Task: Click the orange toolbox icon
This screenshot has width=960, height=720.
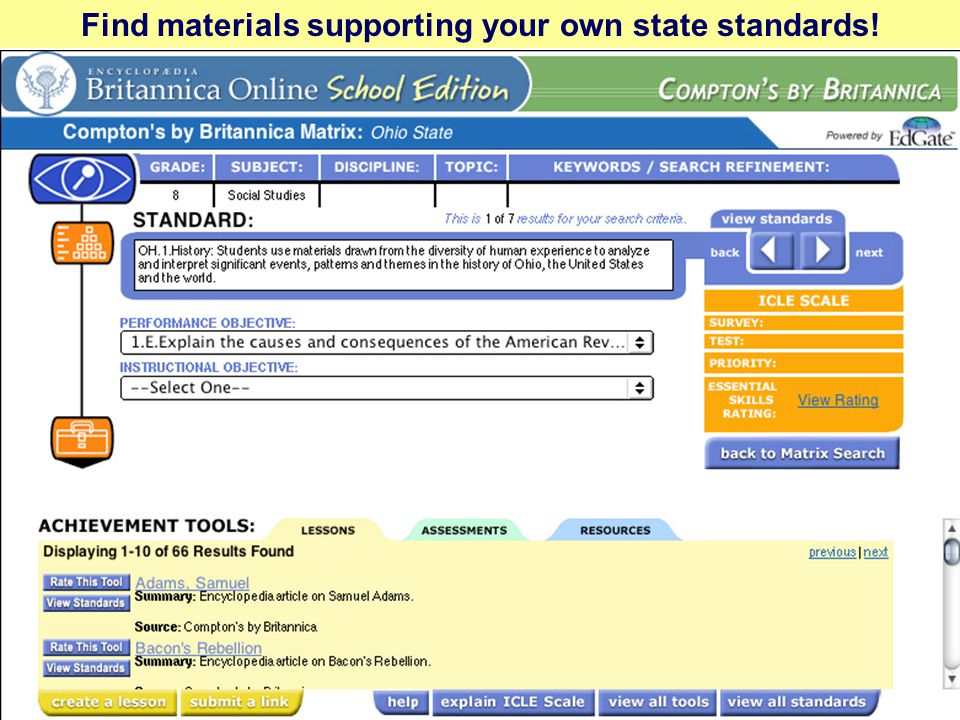Action: point(82,441)
